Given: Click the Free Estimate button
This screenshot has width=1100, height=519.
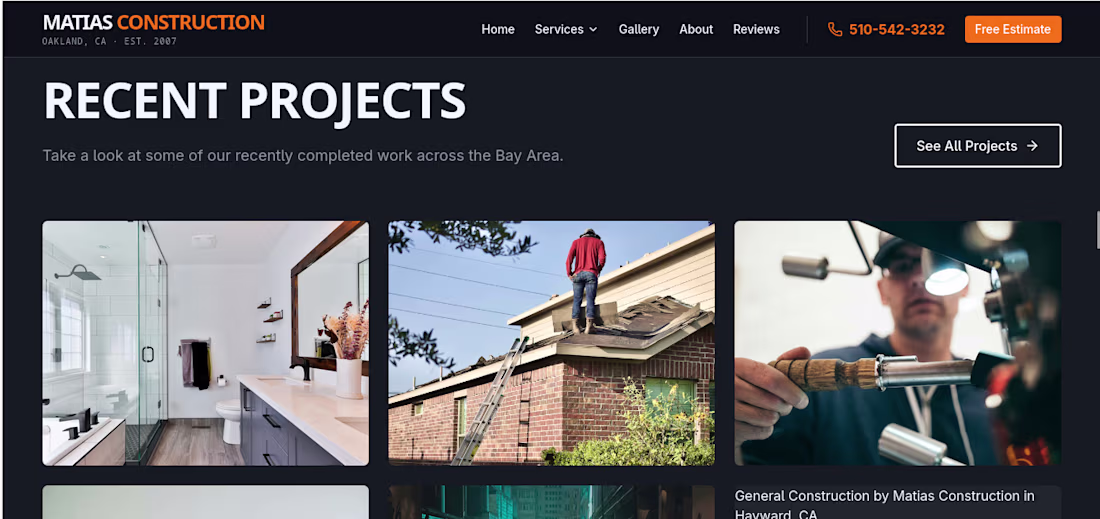Looking at the screenshot, I should tap(1013, 29).
